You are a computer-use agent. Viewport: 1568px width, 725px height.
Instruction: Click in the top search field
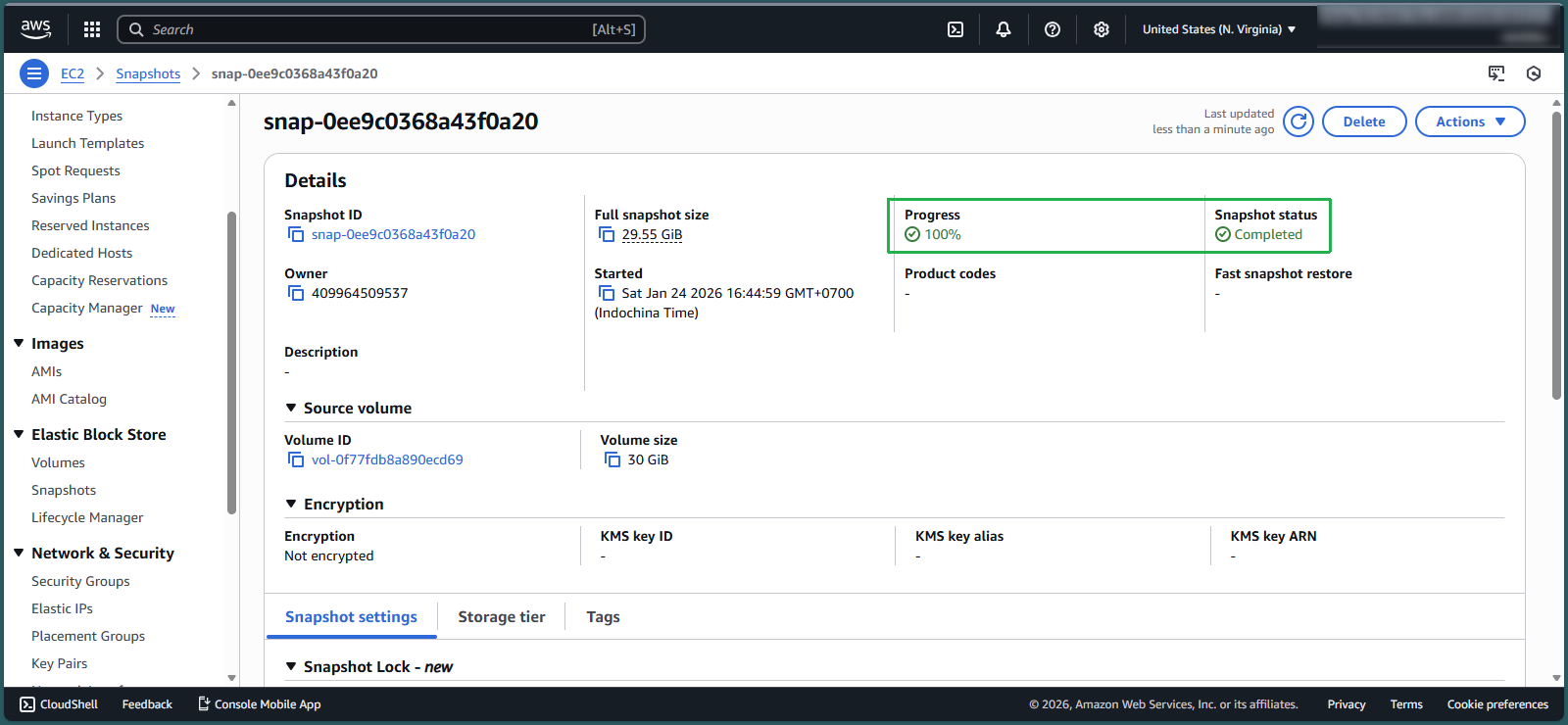click(x=381, y=29)
